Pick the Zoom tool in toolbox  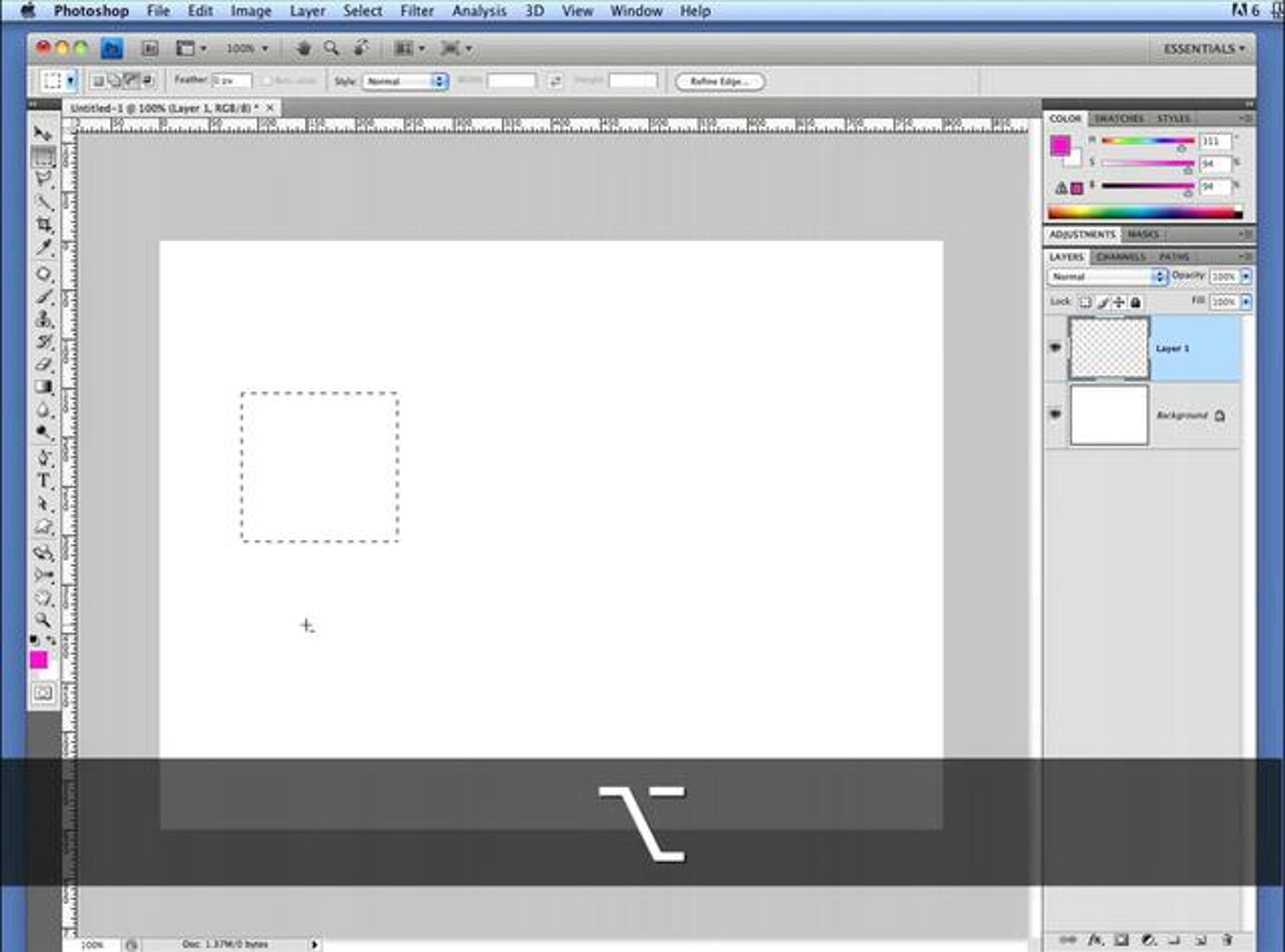point(43,621)
